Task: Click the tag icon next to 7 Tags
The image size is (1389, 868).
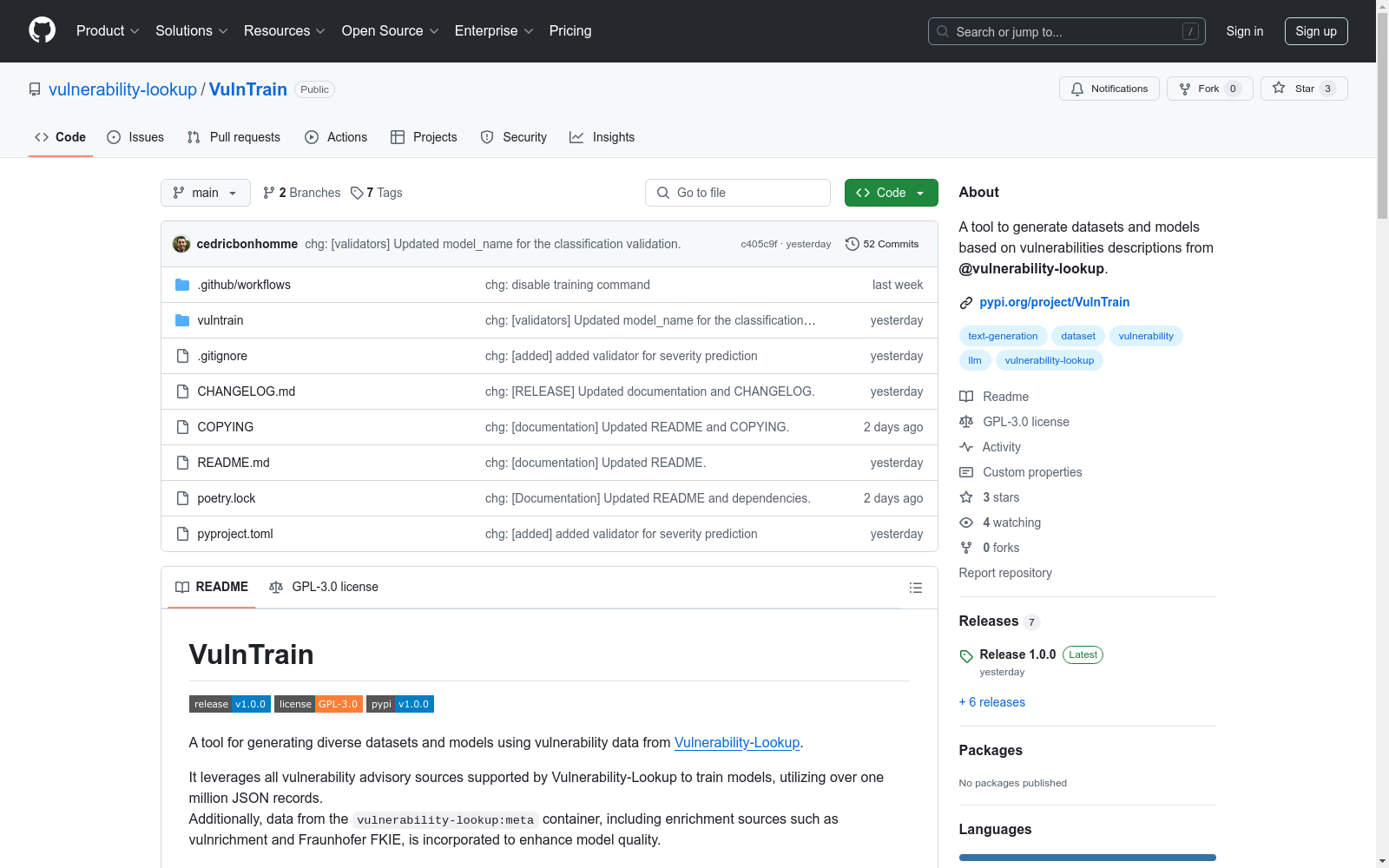Action: tap(357, 193)
